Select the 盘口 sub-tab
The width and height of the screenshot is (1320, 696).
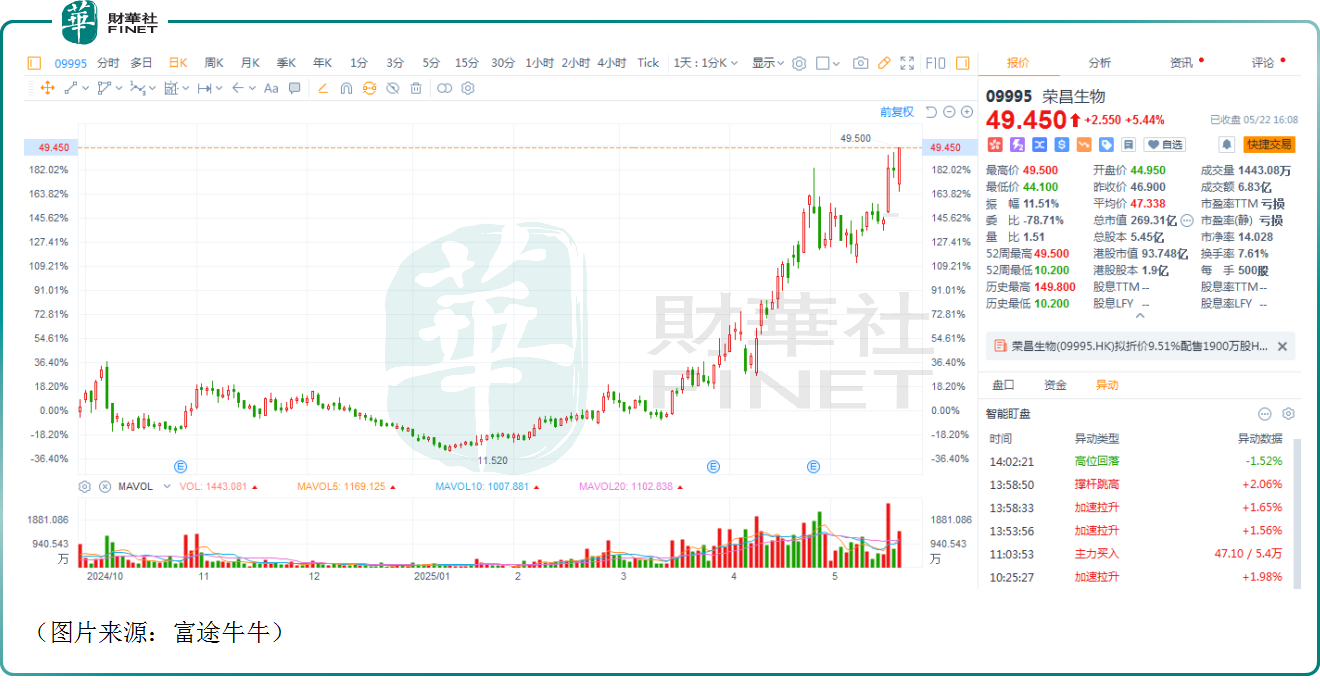pyautogui.click(x=1003, y=385)
